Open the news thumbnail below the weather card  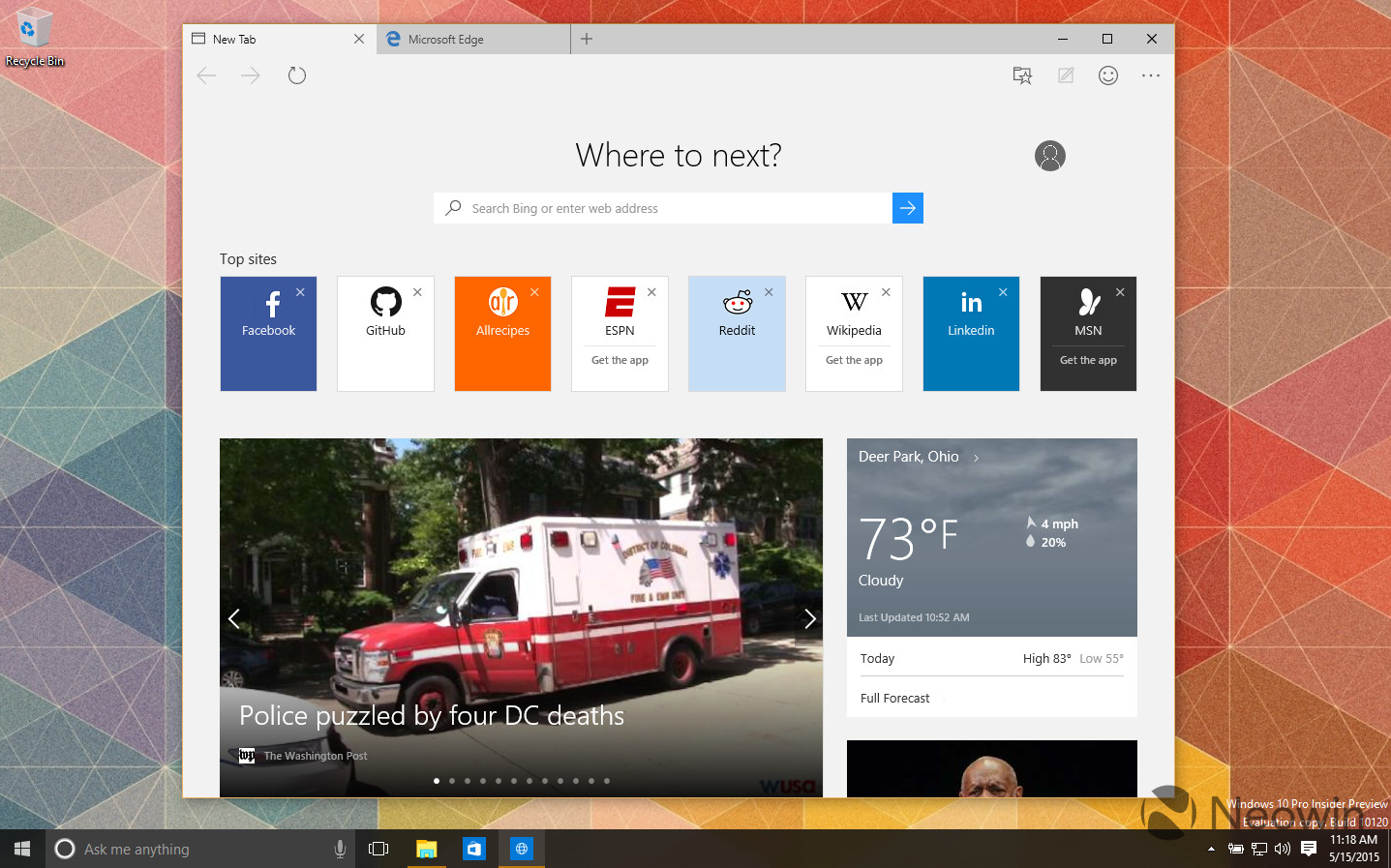991,769
